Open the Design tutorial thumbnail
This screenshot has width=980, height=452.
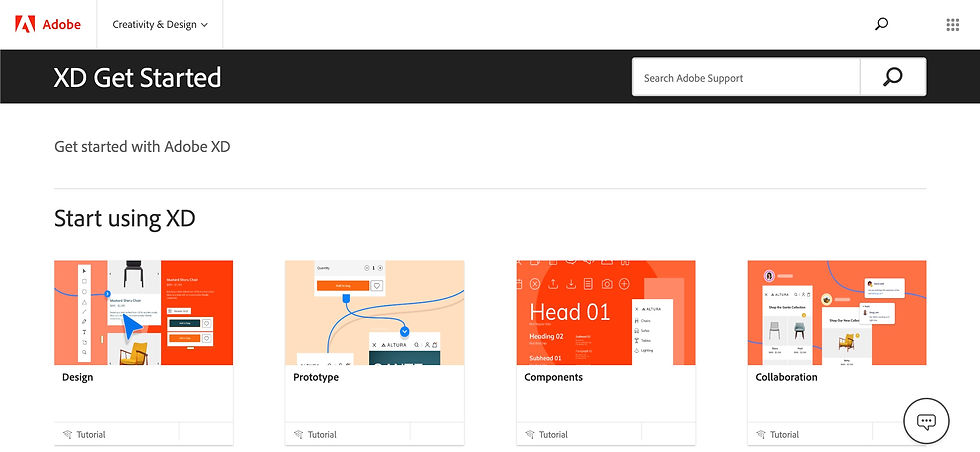pyautogui.click(x=144, y=313)
